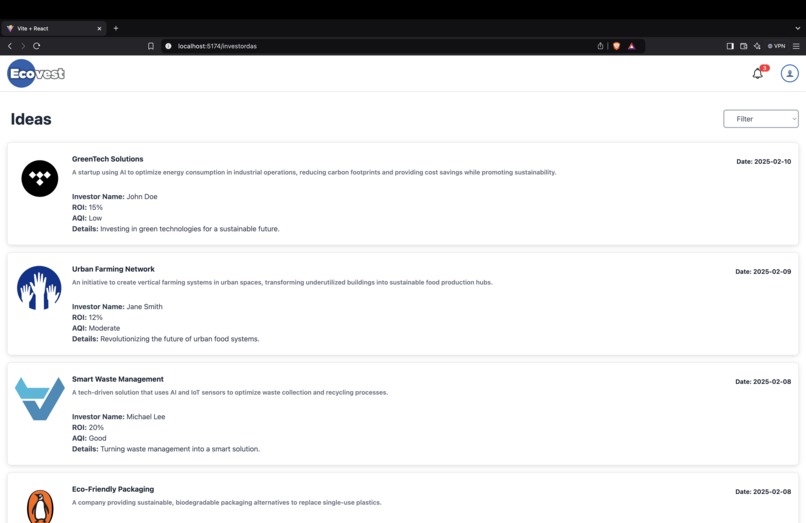Click Eco-Friendly Packaging's Date: 2025-02-08
806x523 pixels.
[763, 492]
